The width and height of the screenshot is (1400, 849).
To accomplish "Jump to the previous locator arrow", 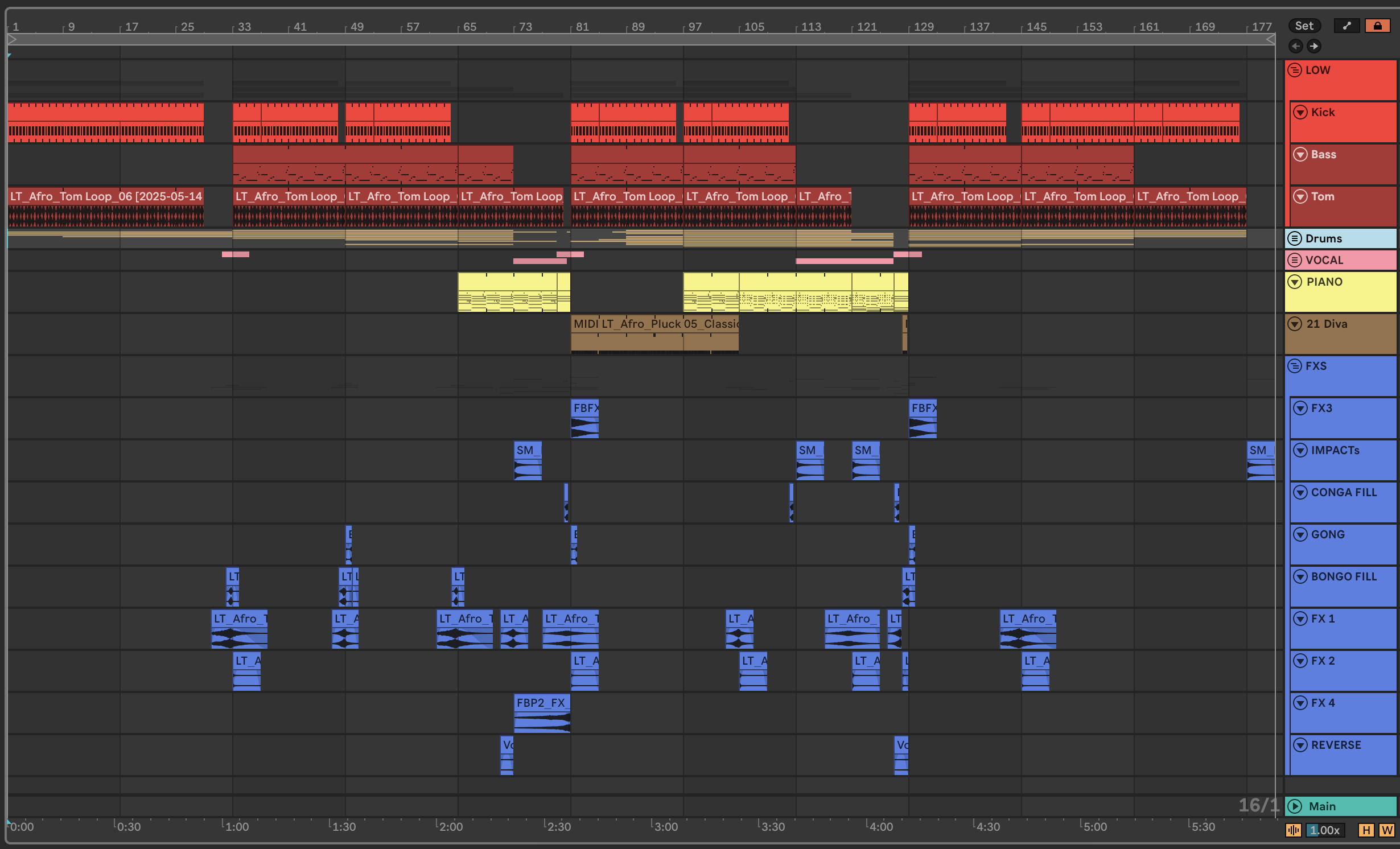I will 1296,46.
